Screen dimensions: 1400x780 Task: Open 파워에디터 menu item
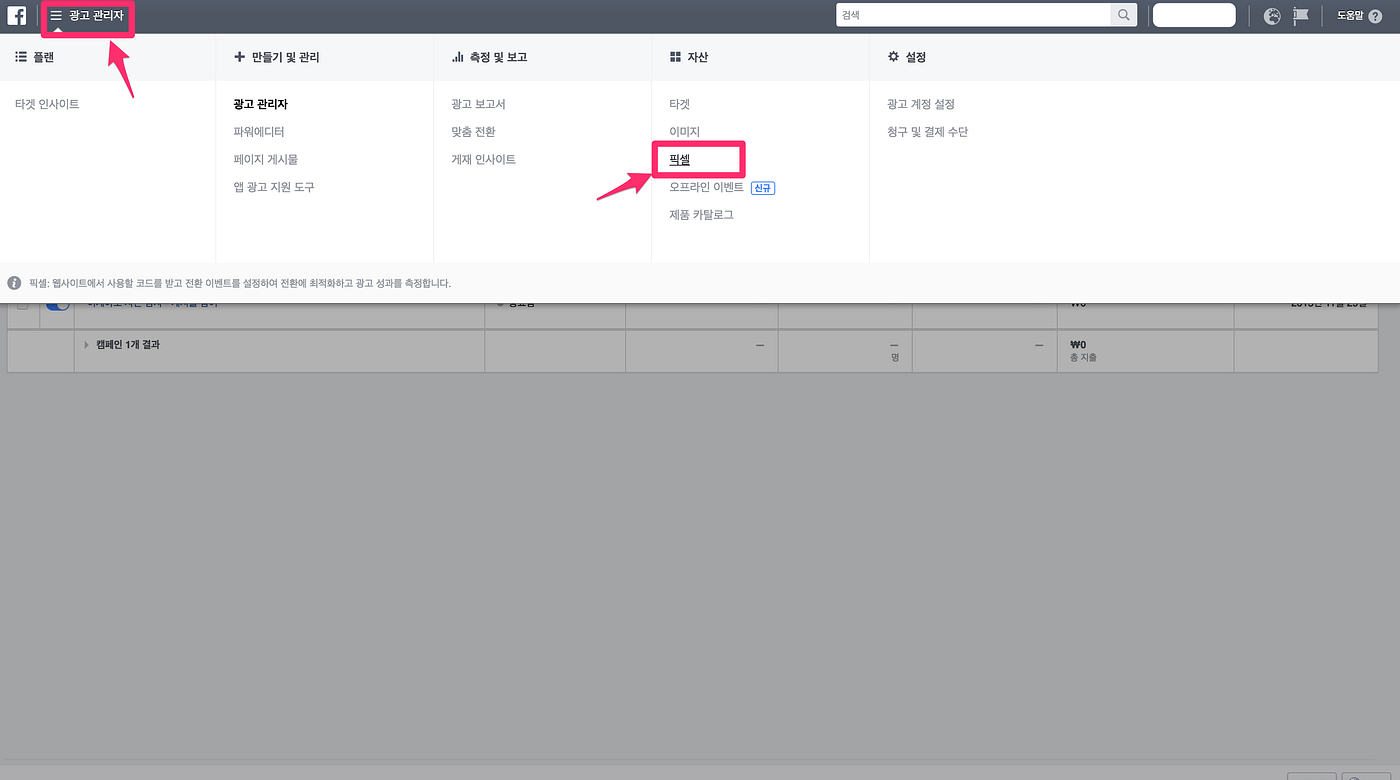[259, 132]
